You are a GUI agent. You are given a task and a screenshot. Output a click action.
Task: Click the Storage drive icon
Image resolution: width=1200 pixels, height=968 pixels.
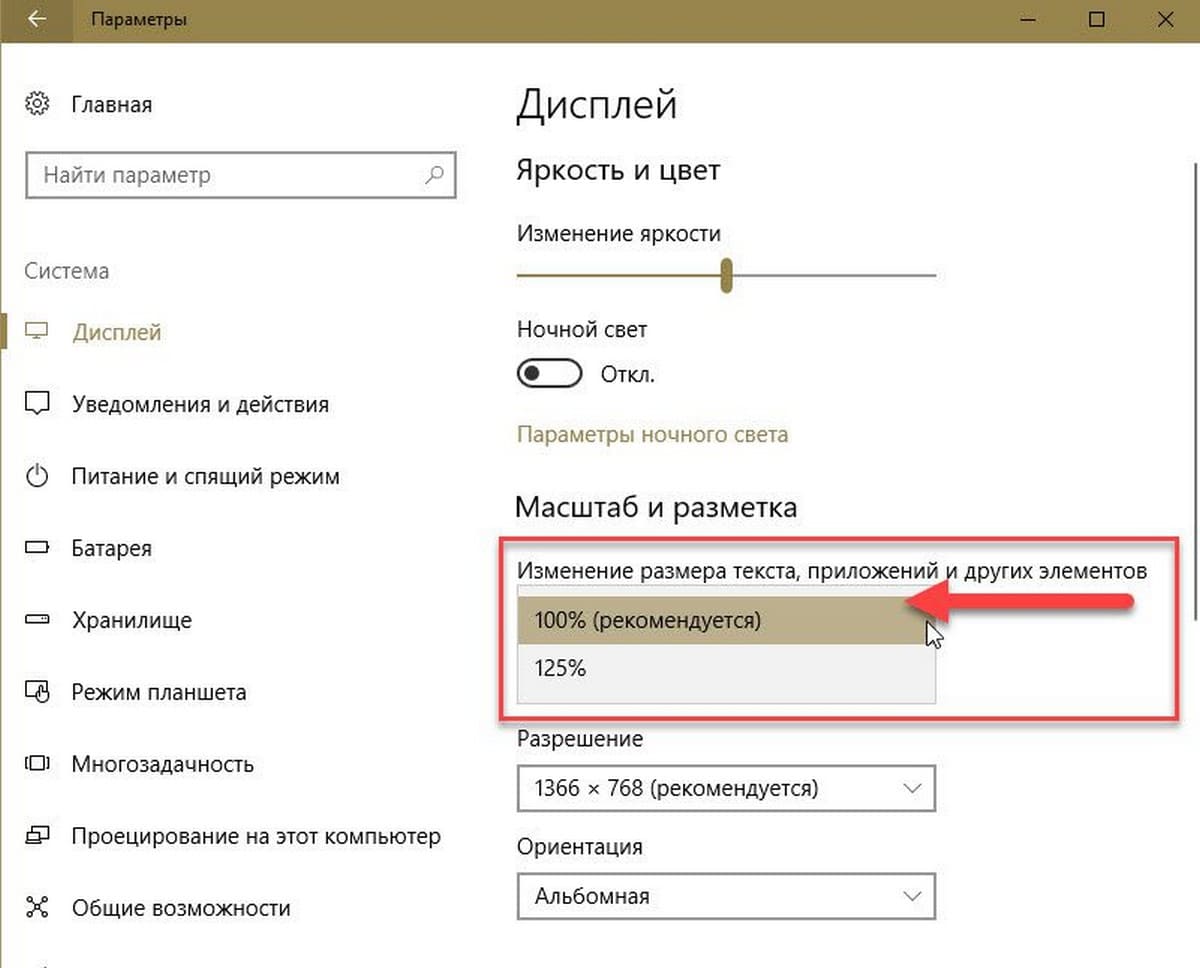[37, 620]
